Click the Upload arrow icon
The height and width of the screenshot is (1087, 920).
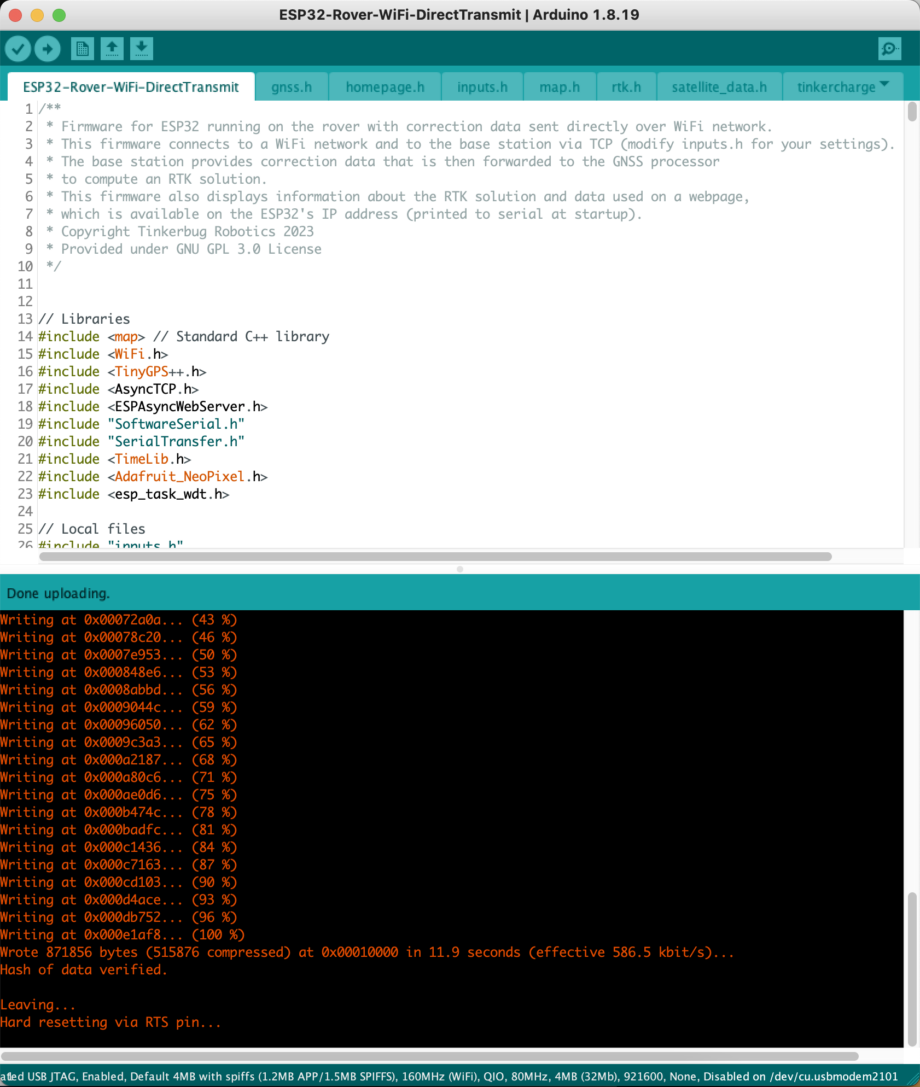tap(47, 48)
